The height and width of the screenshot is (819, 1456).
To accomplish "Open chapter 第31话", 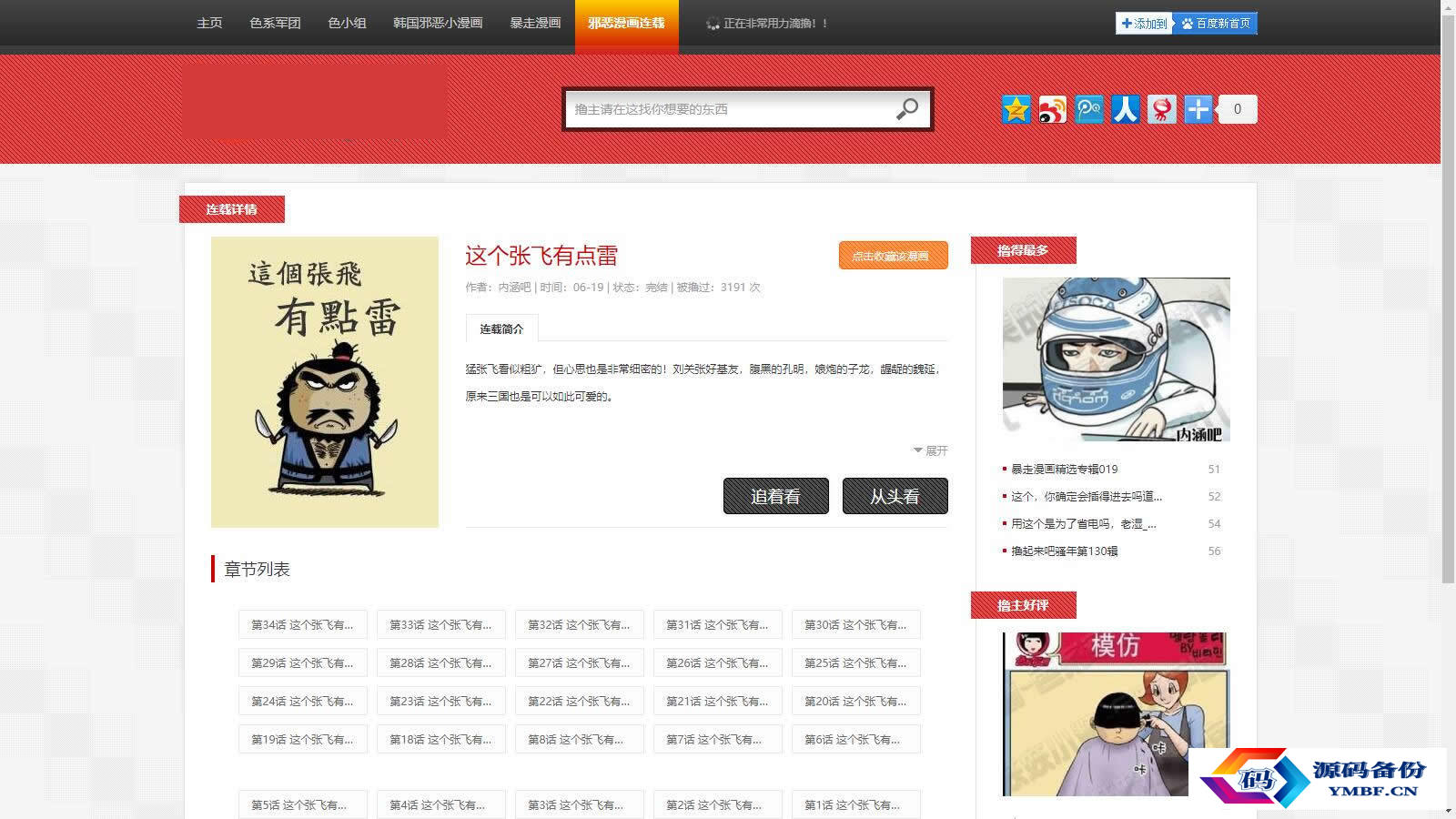I will pos(718,624).
